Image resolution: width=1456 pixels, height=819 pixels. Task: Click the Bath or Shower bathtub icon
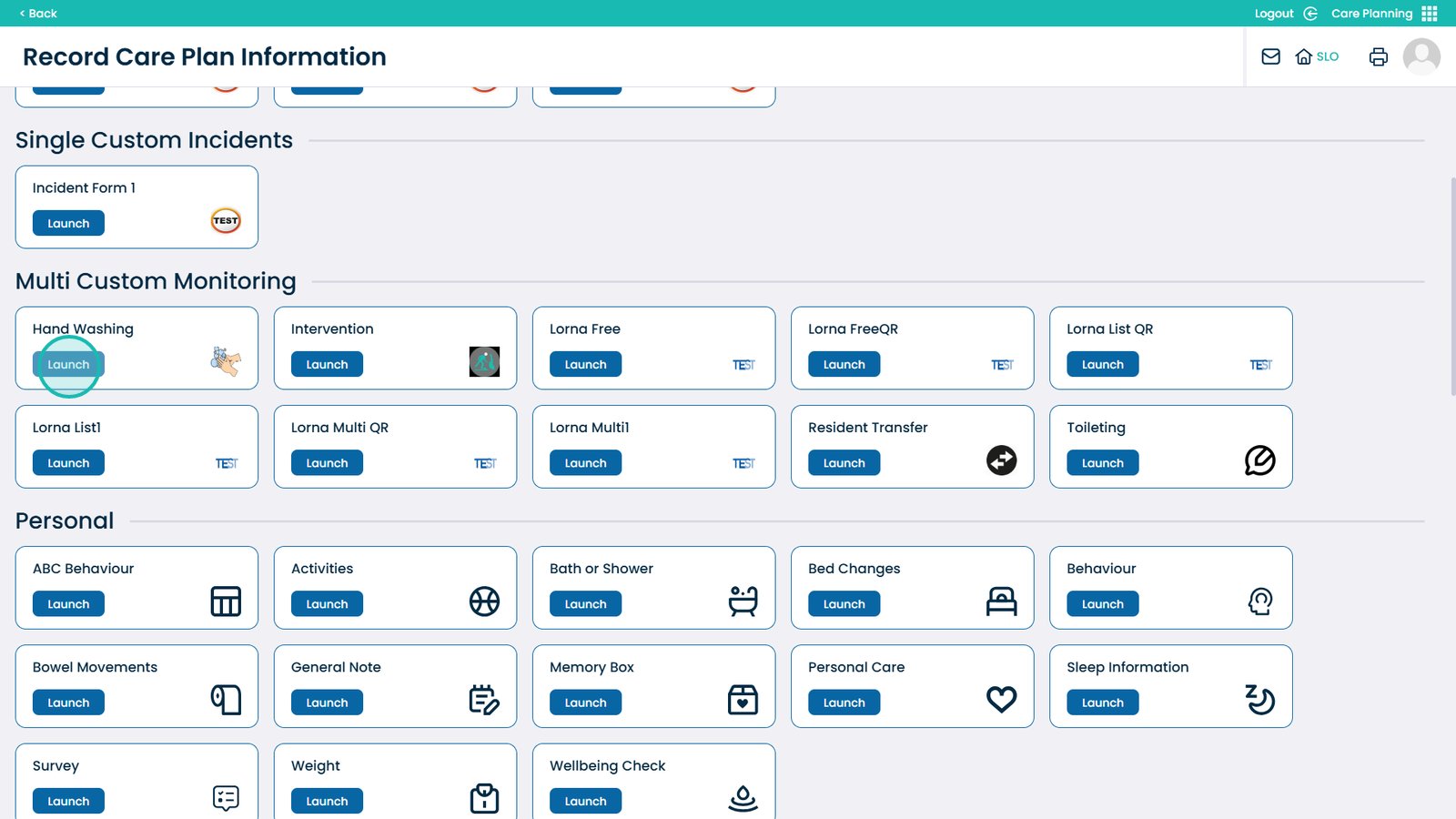[743, 602]
